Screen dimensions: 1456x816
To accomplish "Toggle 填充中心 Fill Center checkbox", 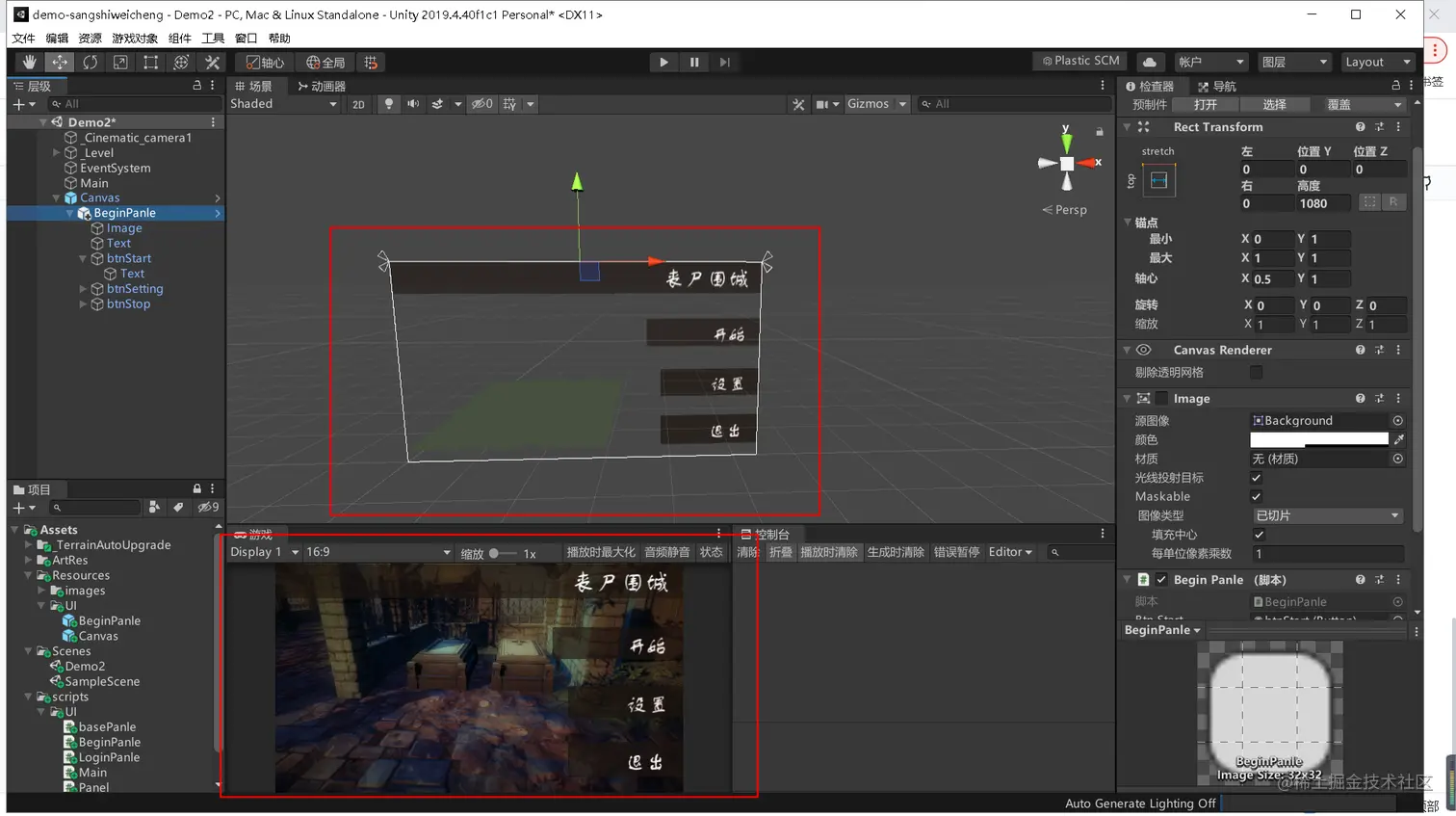I will [1259, 535].
